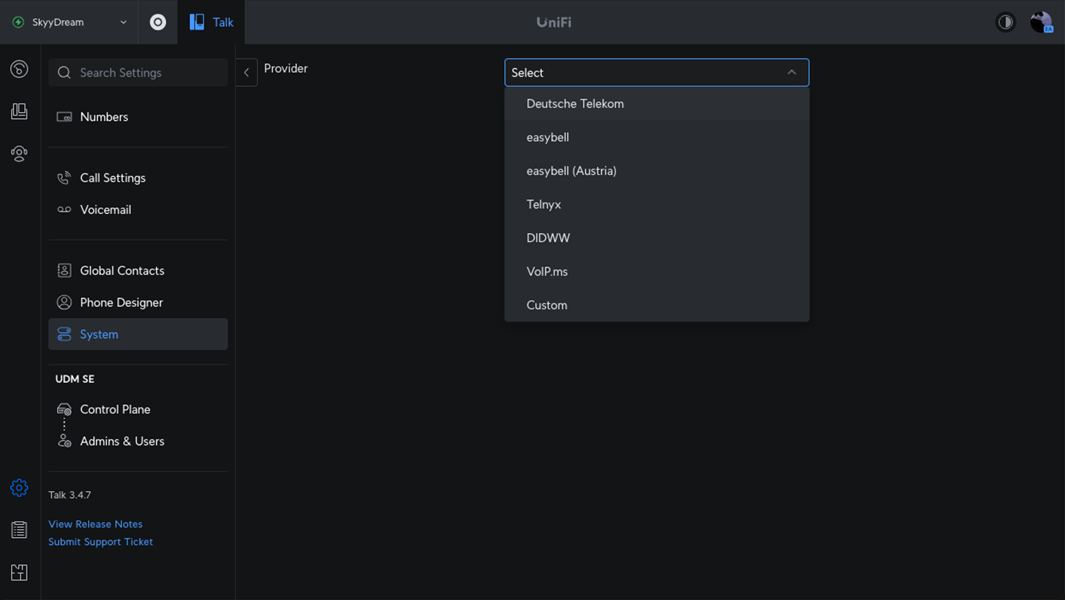1065x600 pixels.
Task: Click the UniFi OS round icon in top bar
Action: (x=158, y=22)
